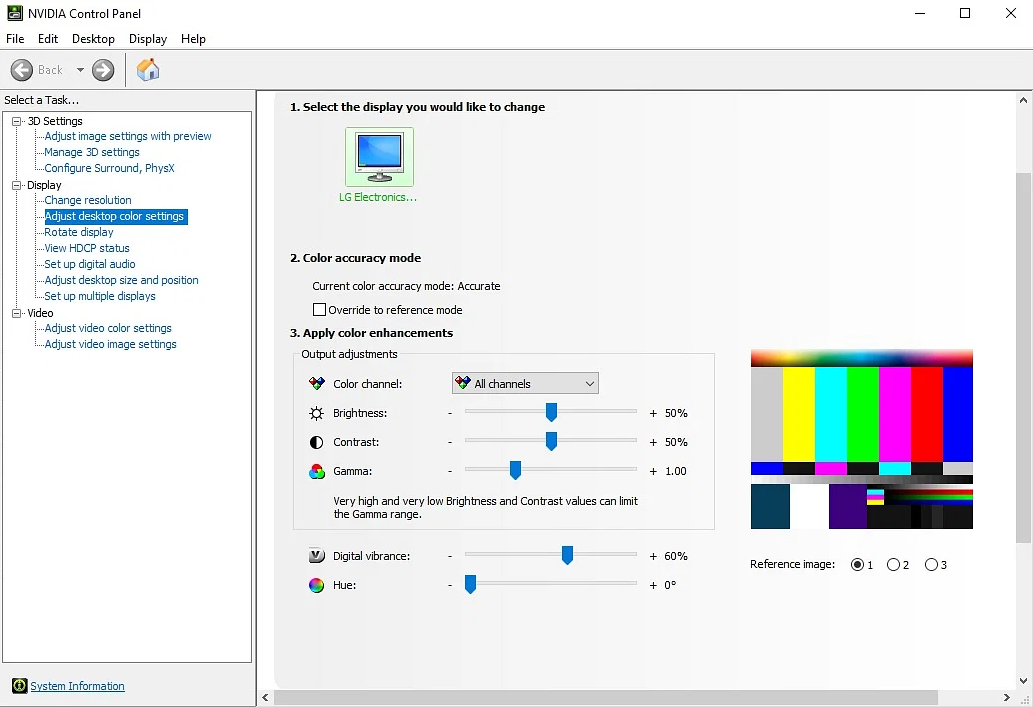Open the Help menu

pos(193,39)
